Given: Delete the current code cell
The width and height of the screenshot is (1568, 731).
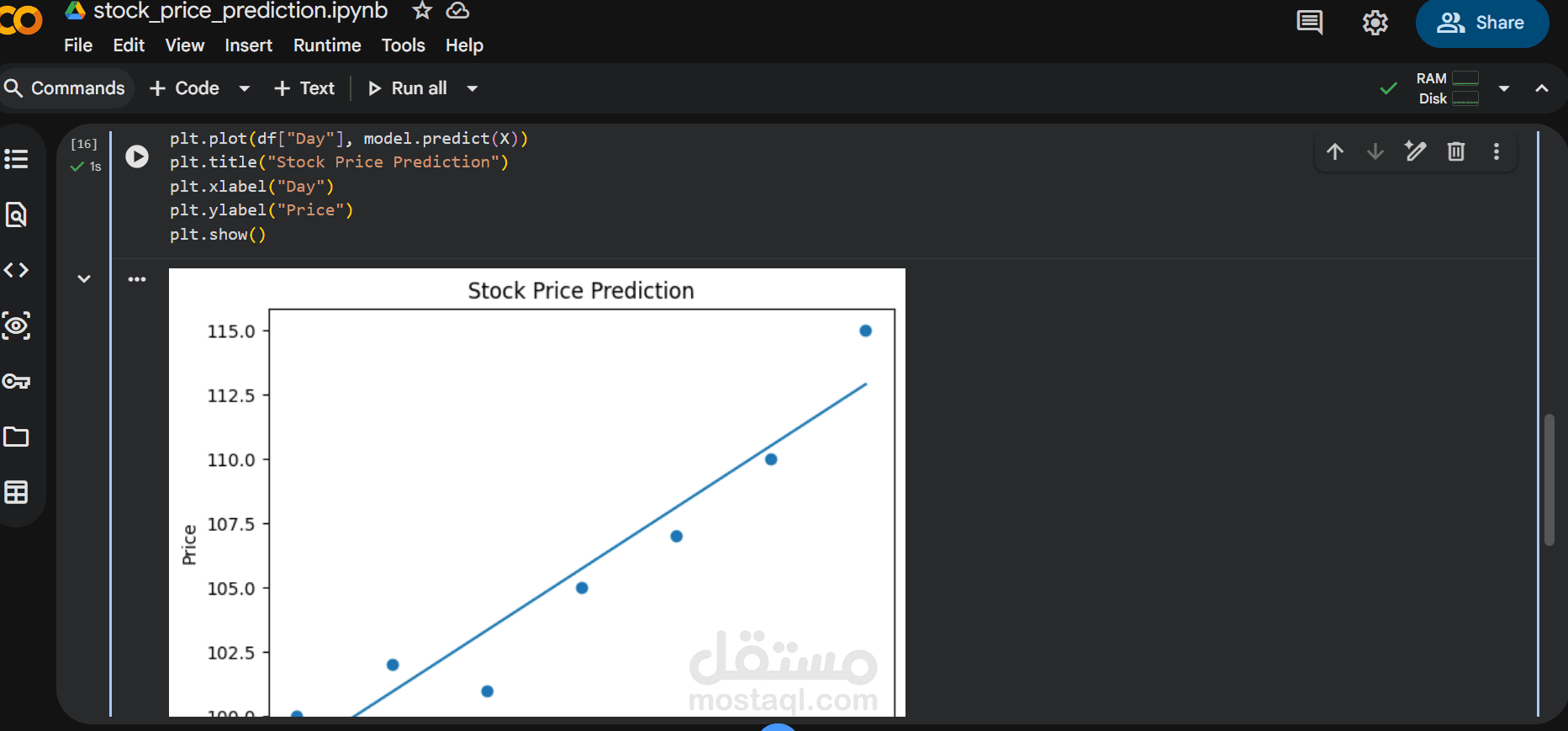Looking at the screenshot, I should point(1456,151).
